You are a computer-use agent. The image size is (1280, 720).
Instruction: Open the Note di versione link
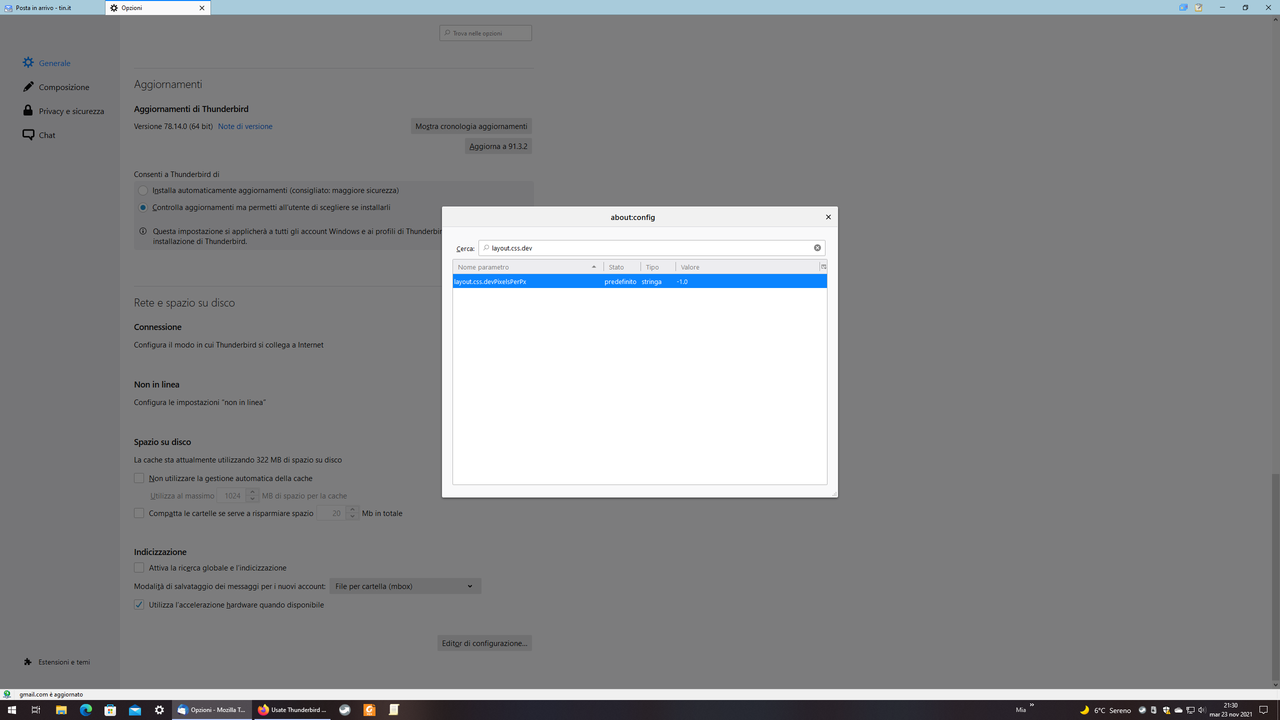[244, 126]
